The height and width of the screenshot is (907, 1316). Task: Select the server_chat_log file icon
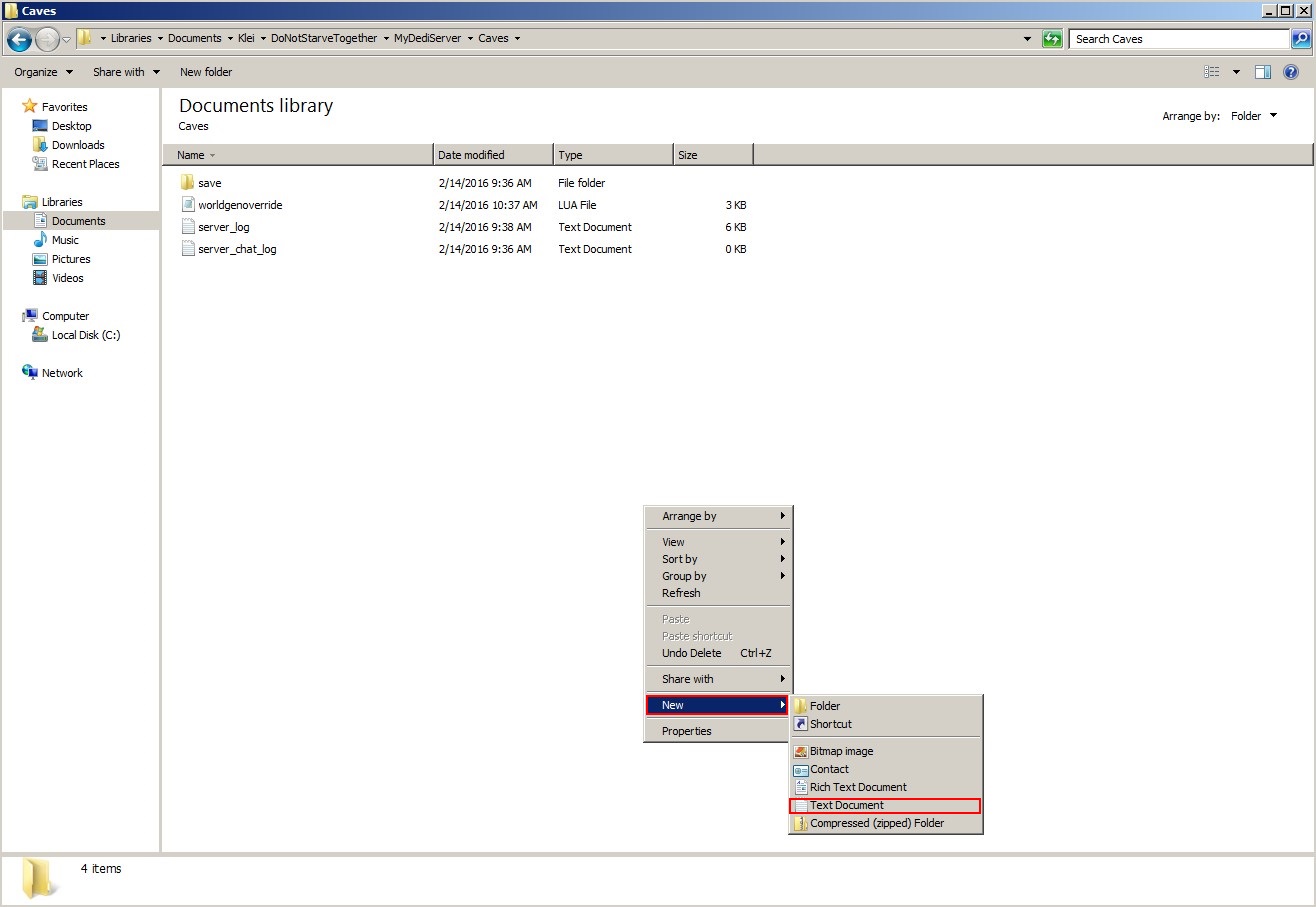click(187, 249)
